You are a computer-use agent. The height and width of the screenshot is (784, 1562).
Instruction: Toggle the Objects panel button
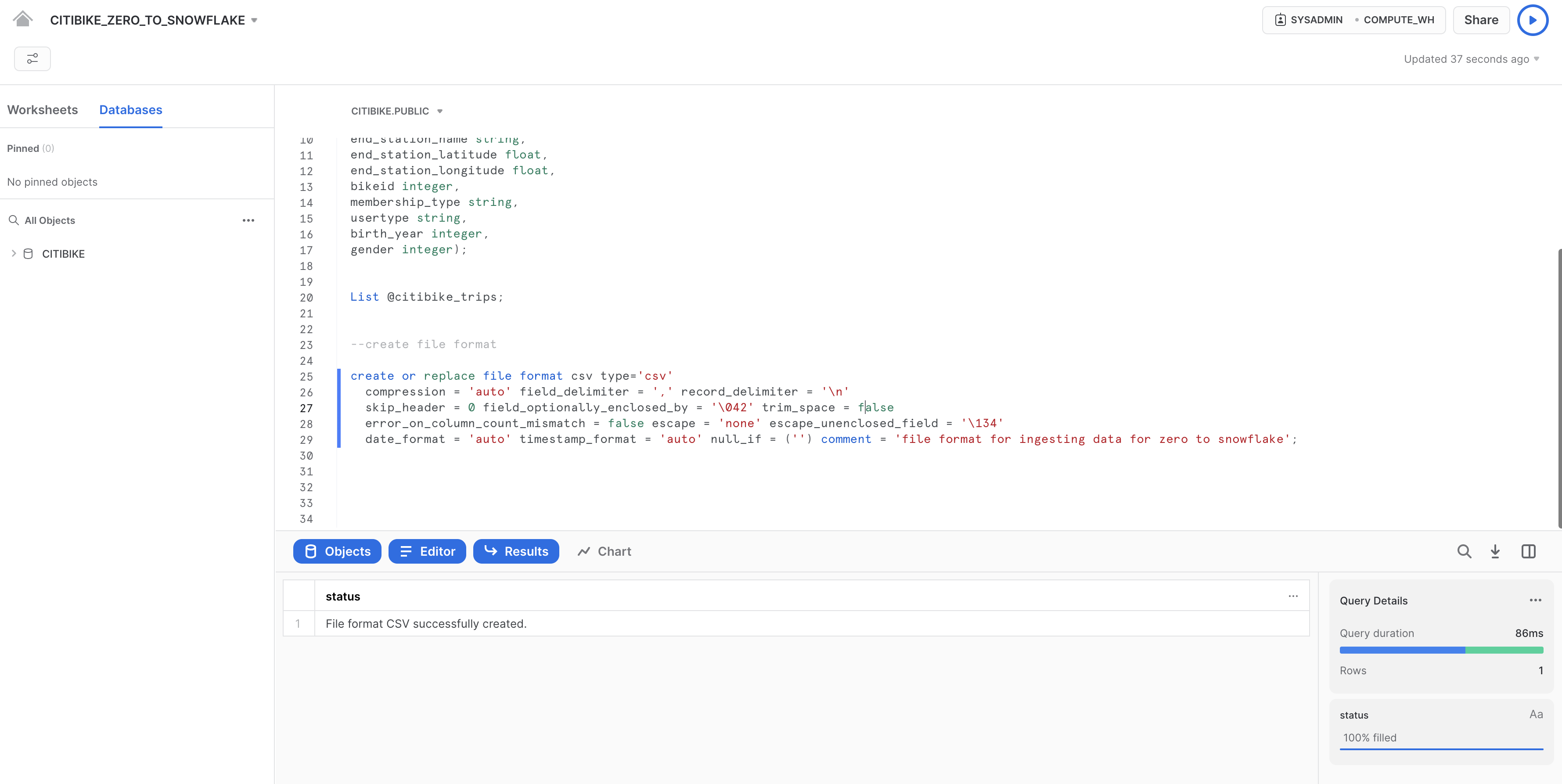pyautogui.click(x=337, y=551)
